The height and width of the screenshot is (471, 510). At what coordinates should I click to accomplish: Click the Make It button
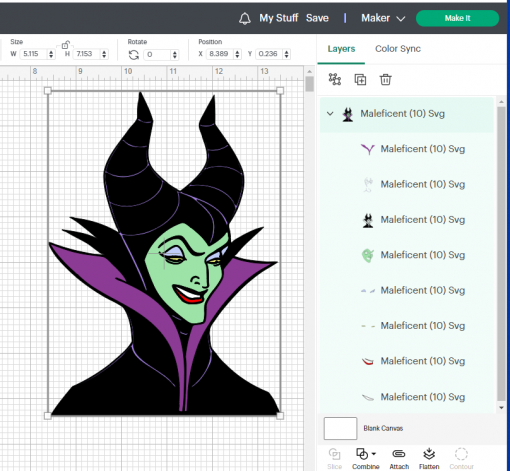(457, 18)
